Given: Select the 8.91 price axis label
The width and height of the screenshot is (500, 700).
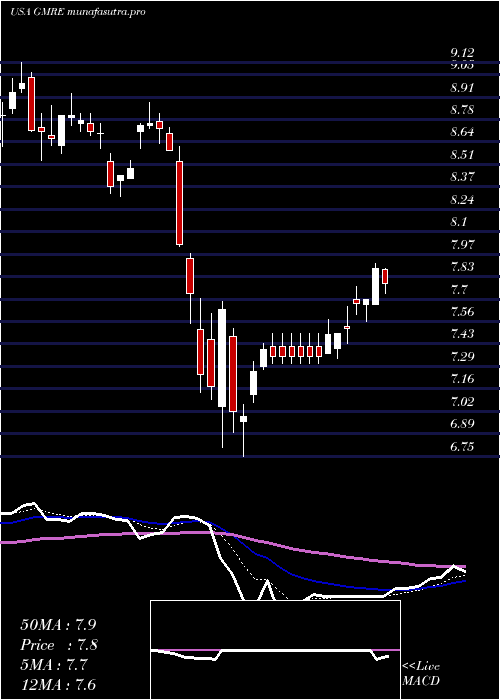Looking at the screenshot, I should coord(462,88).
